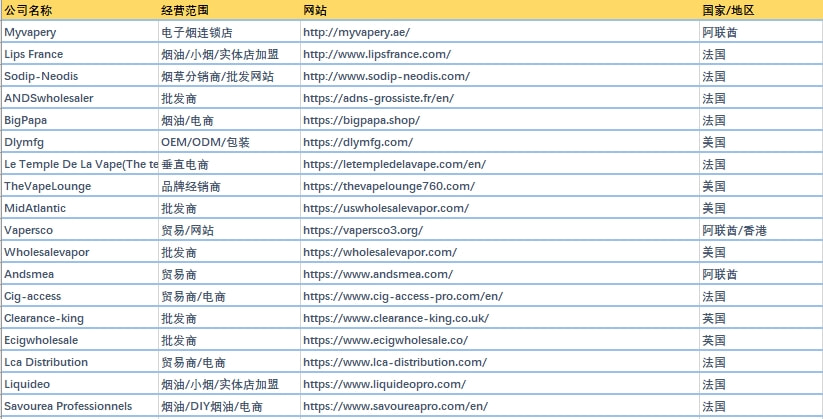Viewport: 823px width, 419px height.
Task: Open the liquideopro.com URL
Action: (384, 384)
